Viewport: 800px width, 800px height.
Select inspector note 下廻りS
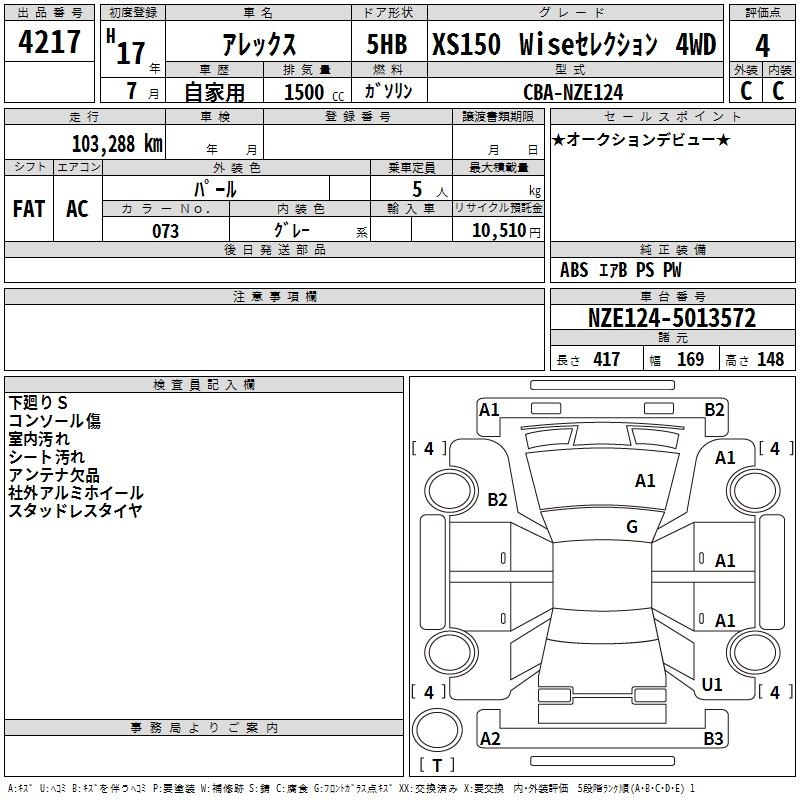(38, 403)
